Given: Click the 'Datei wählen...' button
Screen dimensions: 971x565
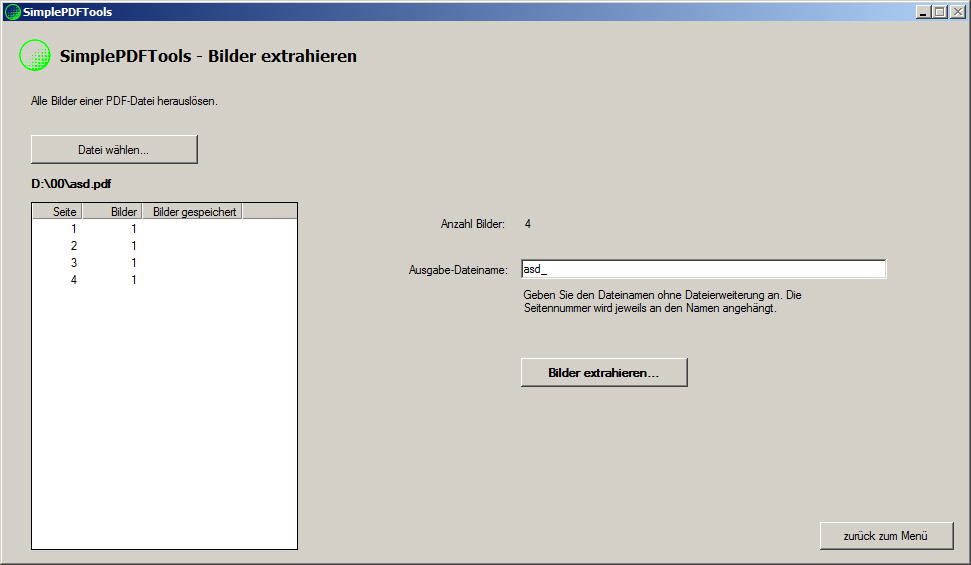Looking at the screenshot, I should (x=114, y=149).
